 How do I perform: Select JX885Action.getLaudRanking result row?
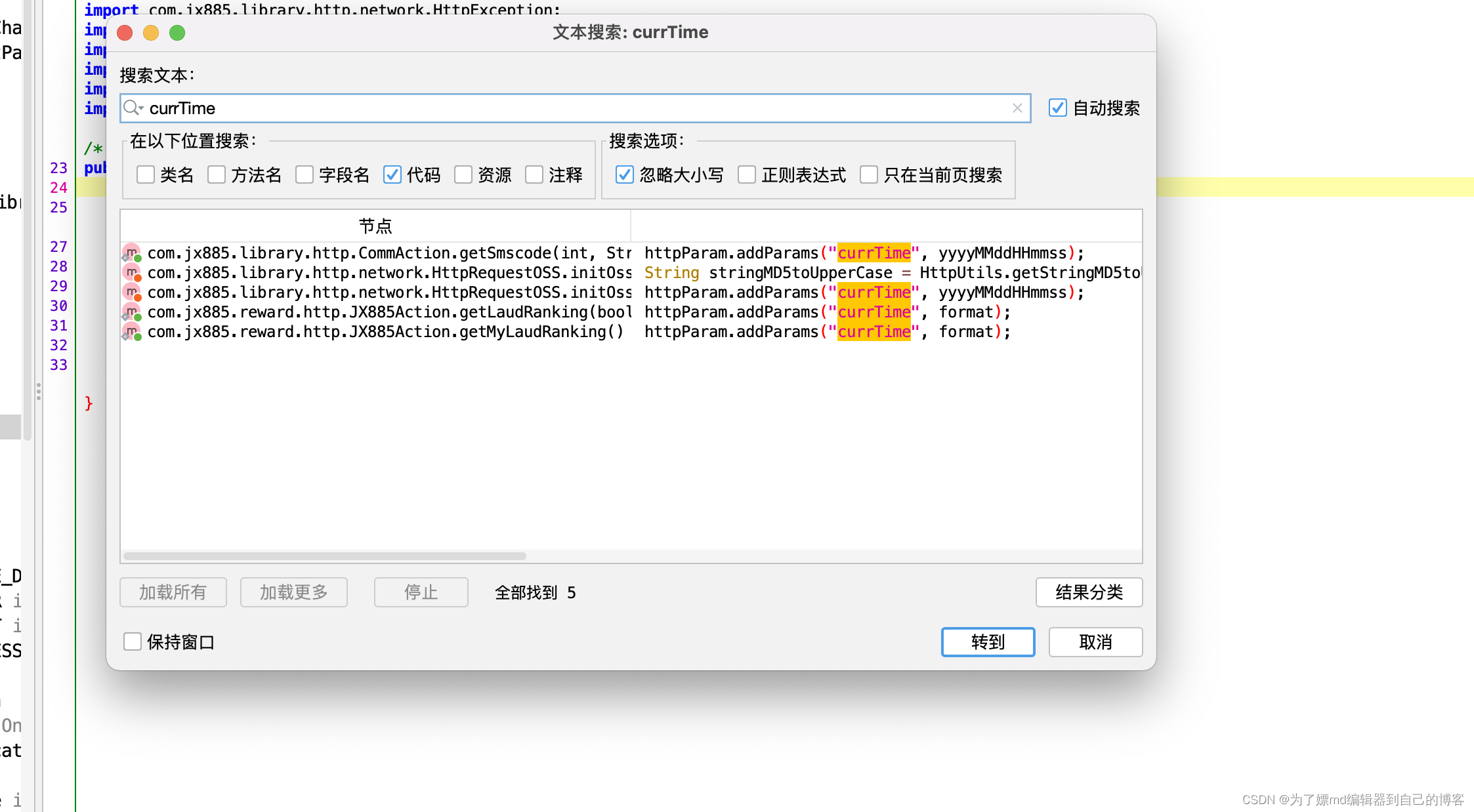click(x=631, y=312)
